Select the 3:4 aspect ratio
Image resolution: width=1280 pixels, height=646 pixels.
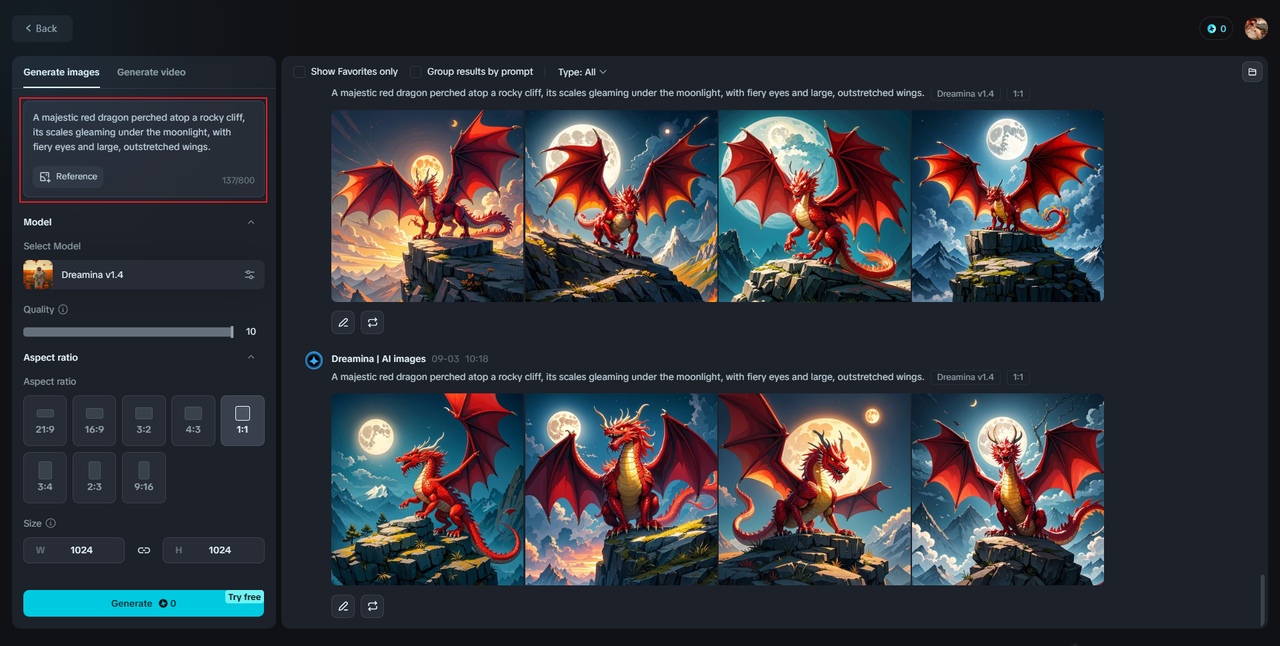tap(45, 478)
